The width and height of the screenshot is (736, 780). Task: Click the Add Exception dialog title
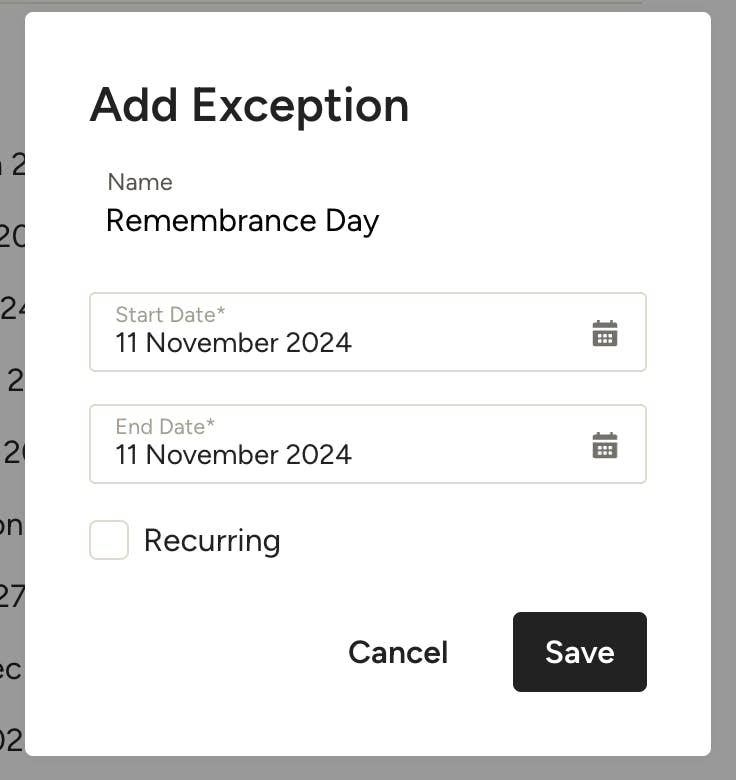249,105
